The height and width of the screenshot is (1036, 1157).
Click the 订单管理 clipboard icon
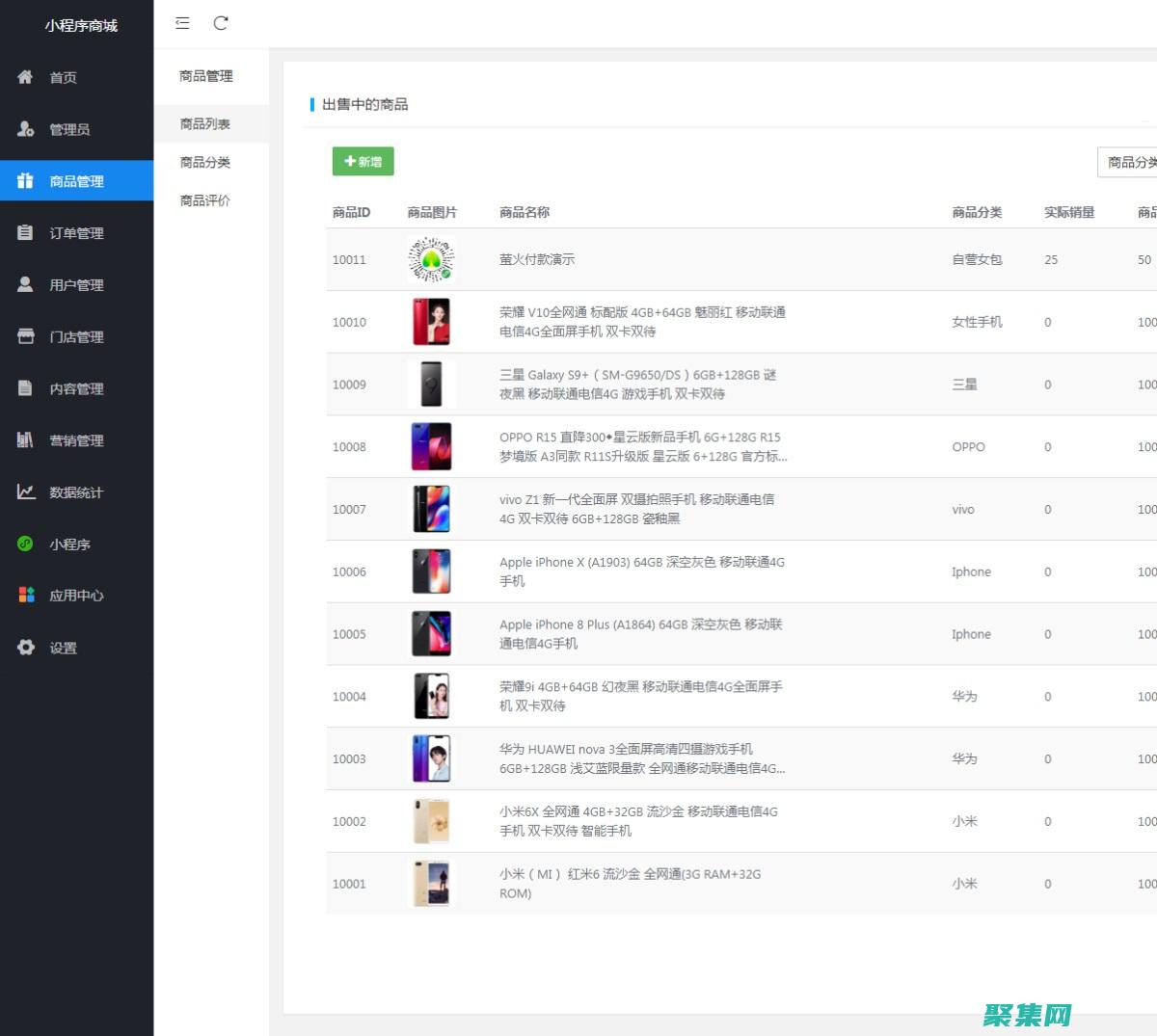(26, 232)
